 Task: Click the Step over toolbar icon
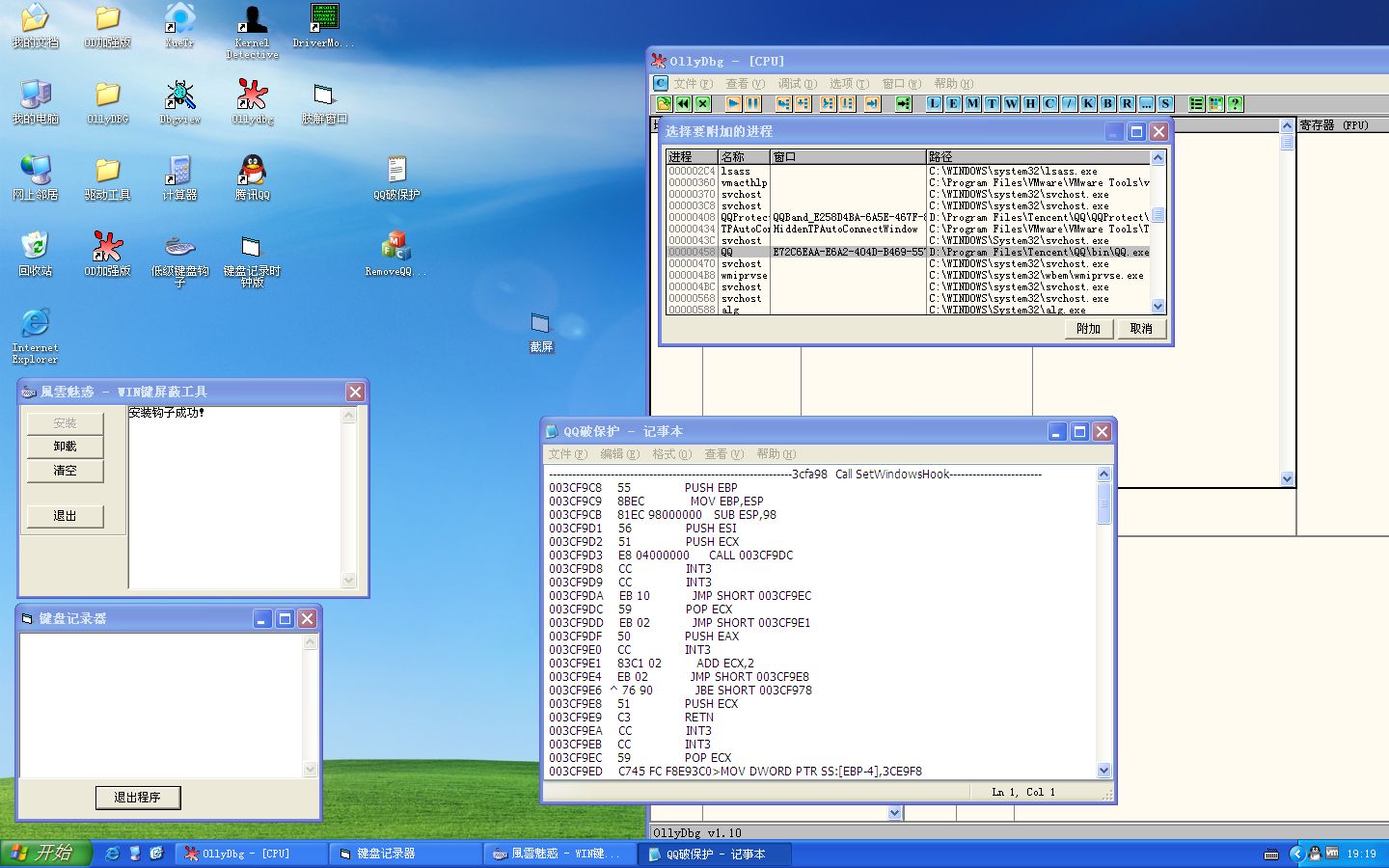pos(803,103)
